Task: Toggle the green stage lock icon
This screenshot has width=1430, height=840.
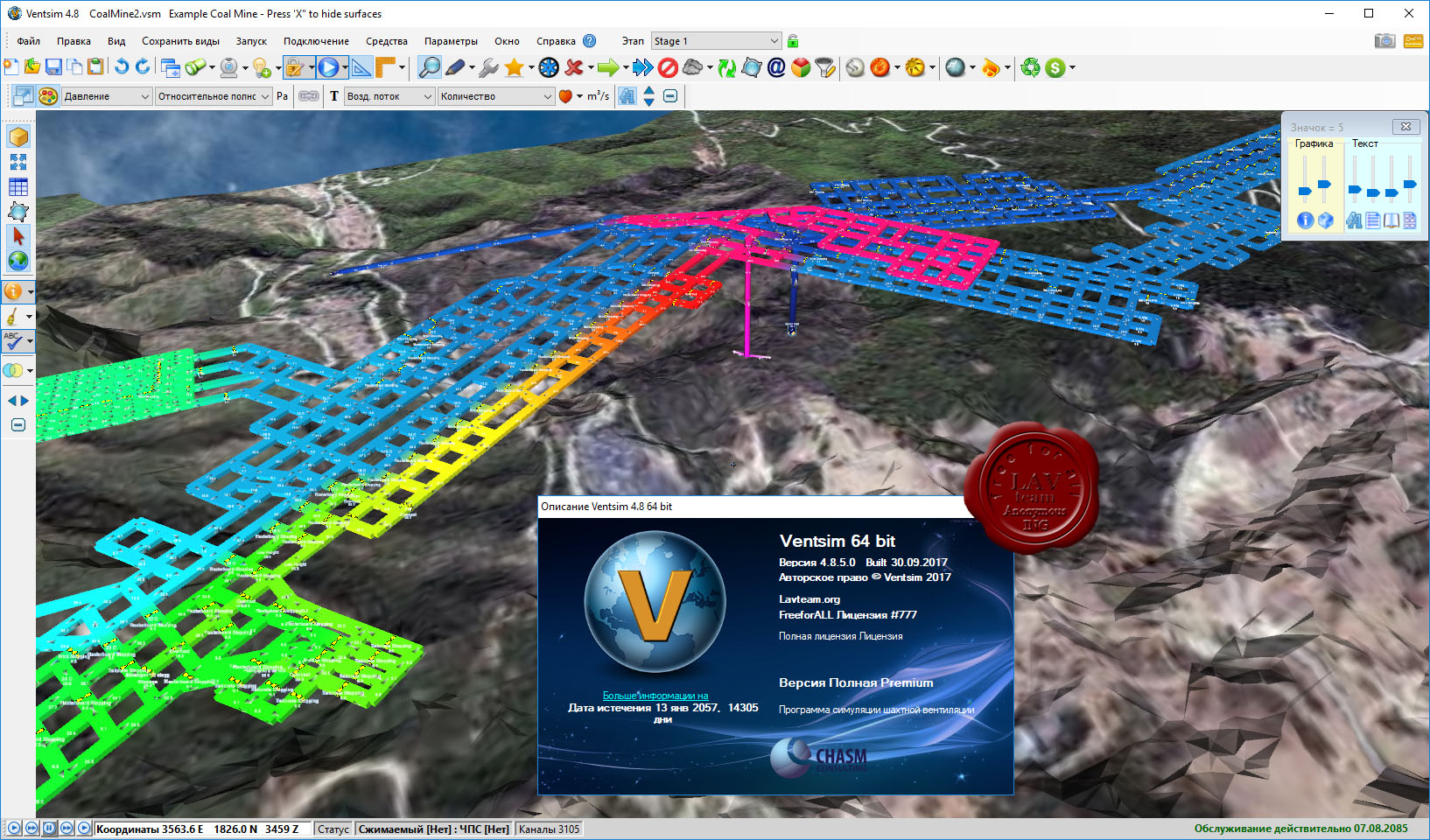Action: click(793, 41)
